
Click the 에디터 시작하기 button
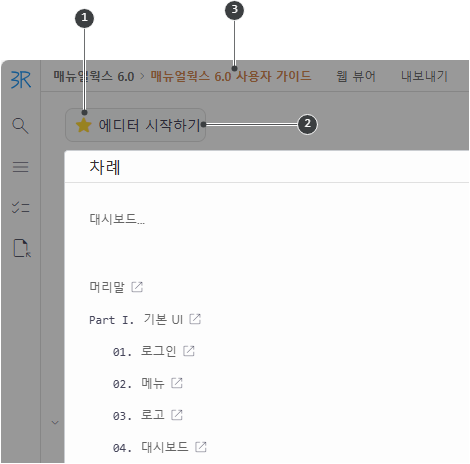[135, 125]
